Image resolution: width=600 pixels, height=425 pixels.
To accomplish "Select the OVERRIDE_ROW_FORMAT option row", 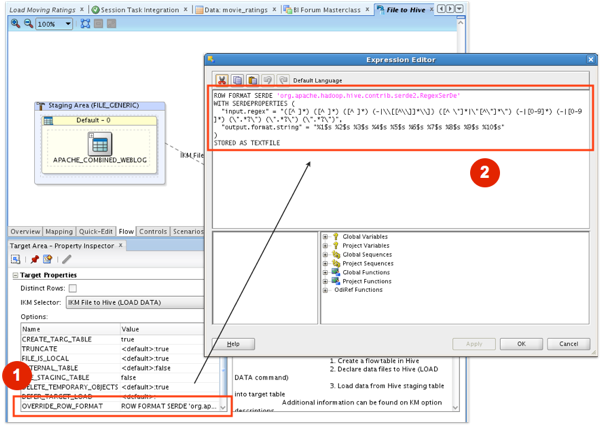I will tap(120, 406).
